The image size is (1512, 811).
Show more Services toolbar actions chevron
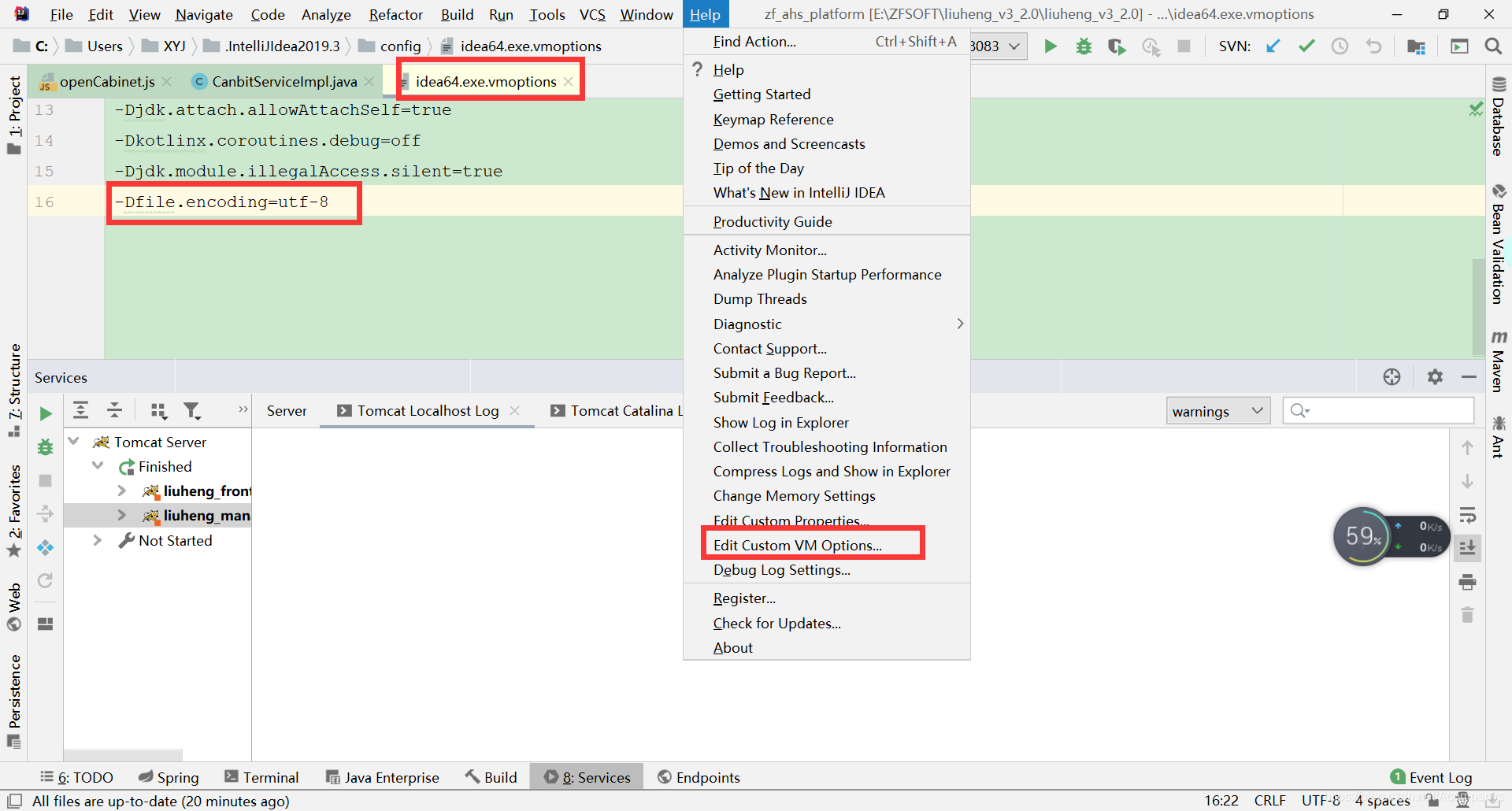pyautogui.click(x=243, y=409)
